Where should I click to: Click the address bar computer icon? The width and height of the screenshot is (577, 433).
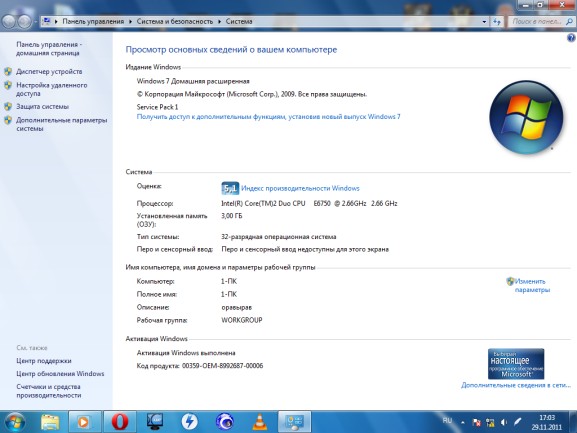point(46,21)
